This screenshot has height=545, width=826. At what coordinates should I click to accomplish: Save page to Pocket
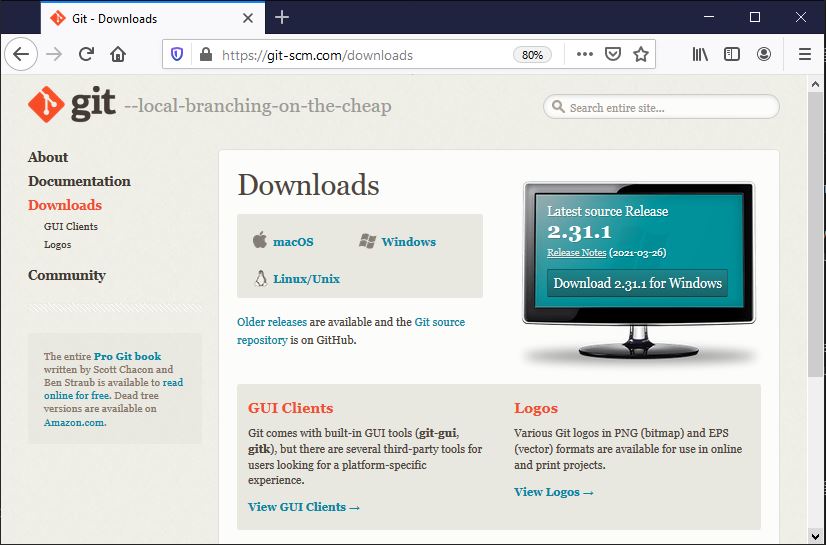click(613, 54)
